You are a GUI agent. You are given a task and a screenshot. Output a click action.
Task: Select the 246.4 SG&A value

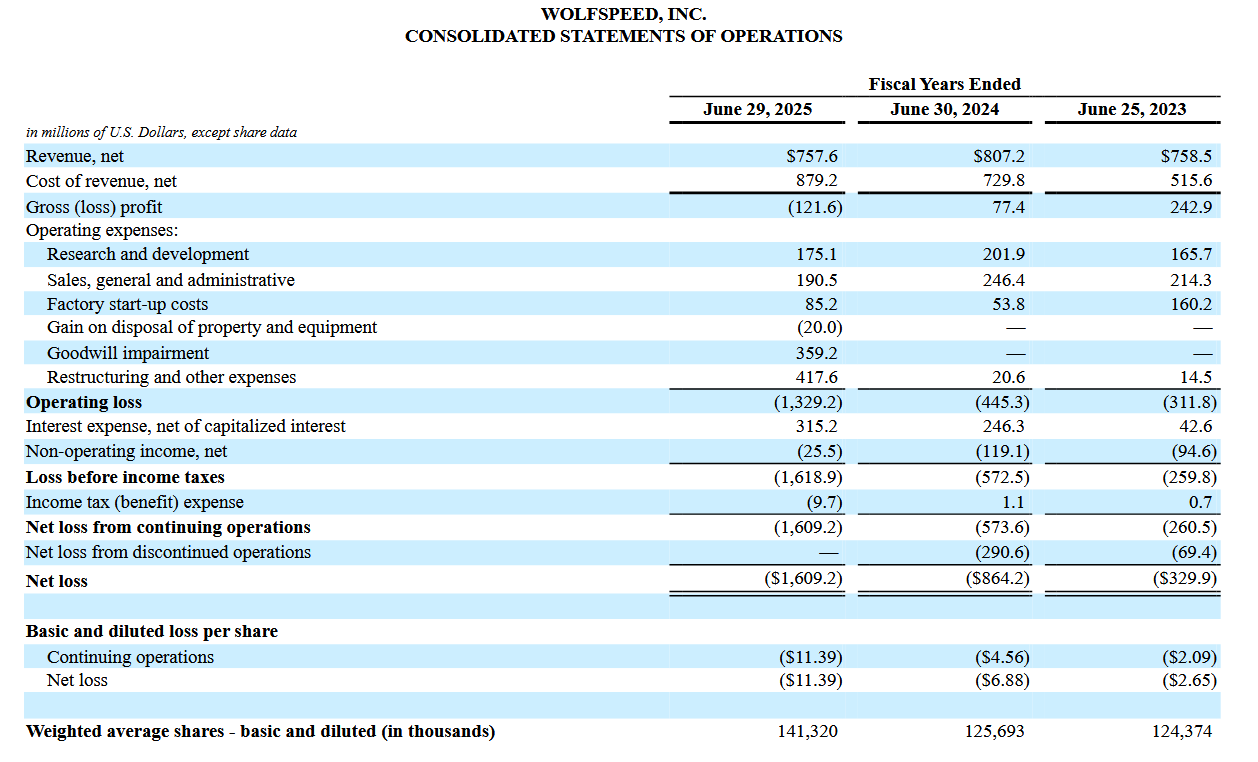coord(1004,281)
